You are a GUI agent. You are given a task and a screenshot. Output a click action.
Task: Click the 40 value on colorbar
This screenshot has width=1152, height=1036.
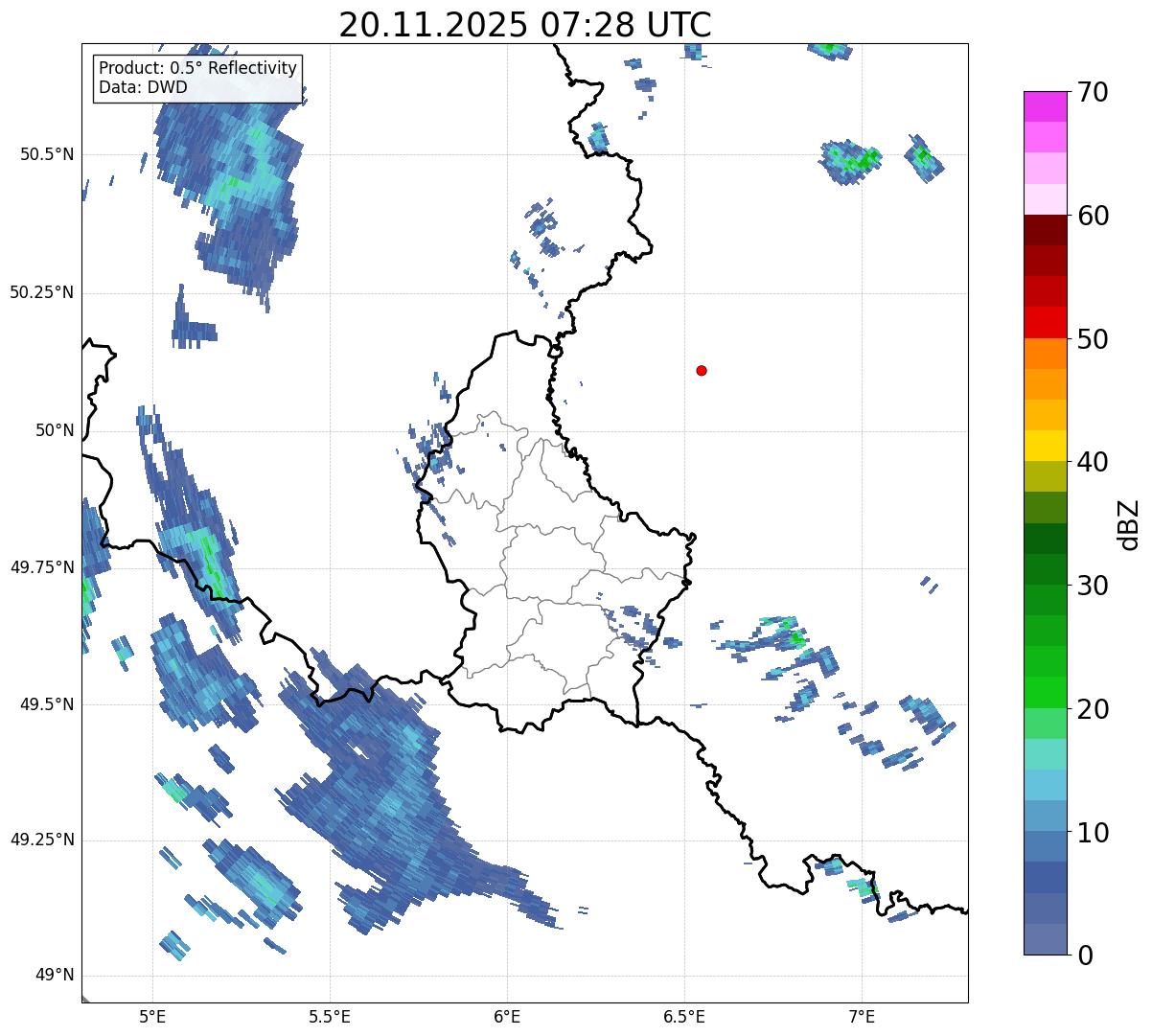pyautogui.click(x=1092, y=462)
